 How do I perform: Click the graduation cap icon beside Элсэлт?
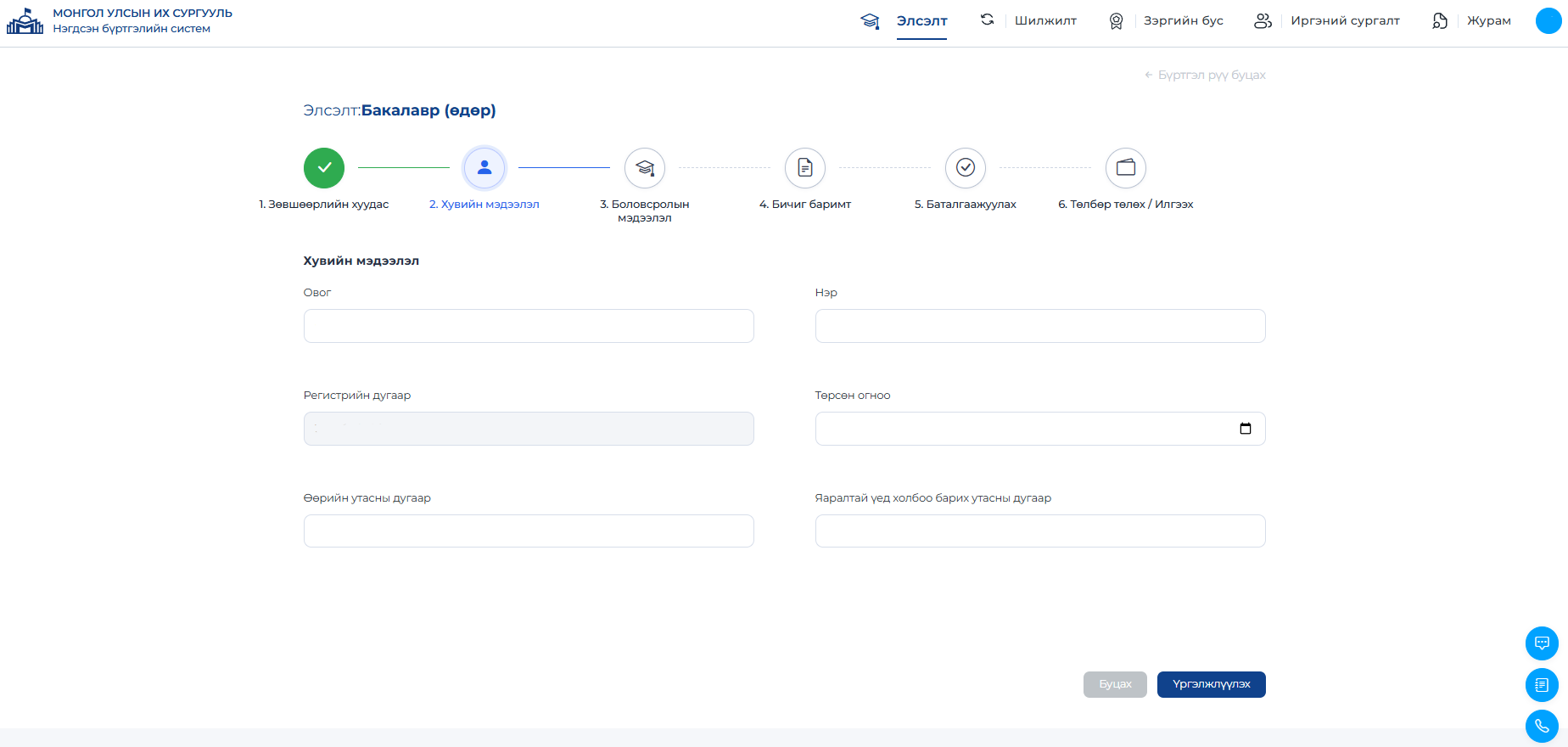[870, 20]
